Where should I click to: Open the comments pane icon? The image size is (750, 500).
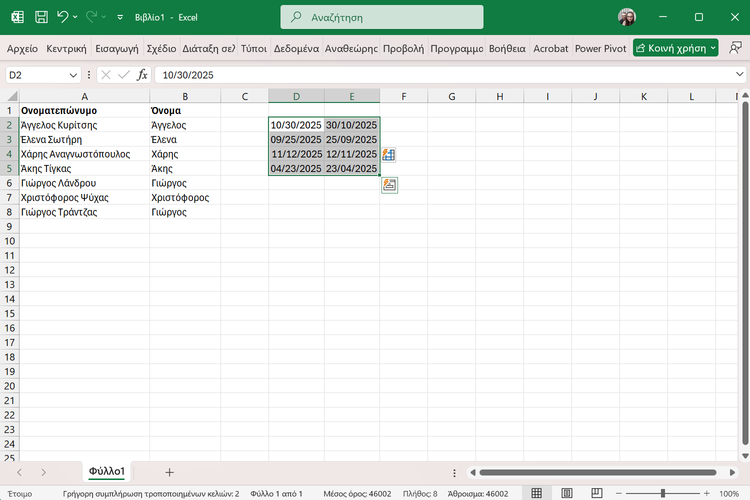point(736,47)
